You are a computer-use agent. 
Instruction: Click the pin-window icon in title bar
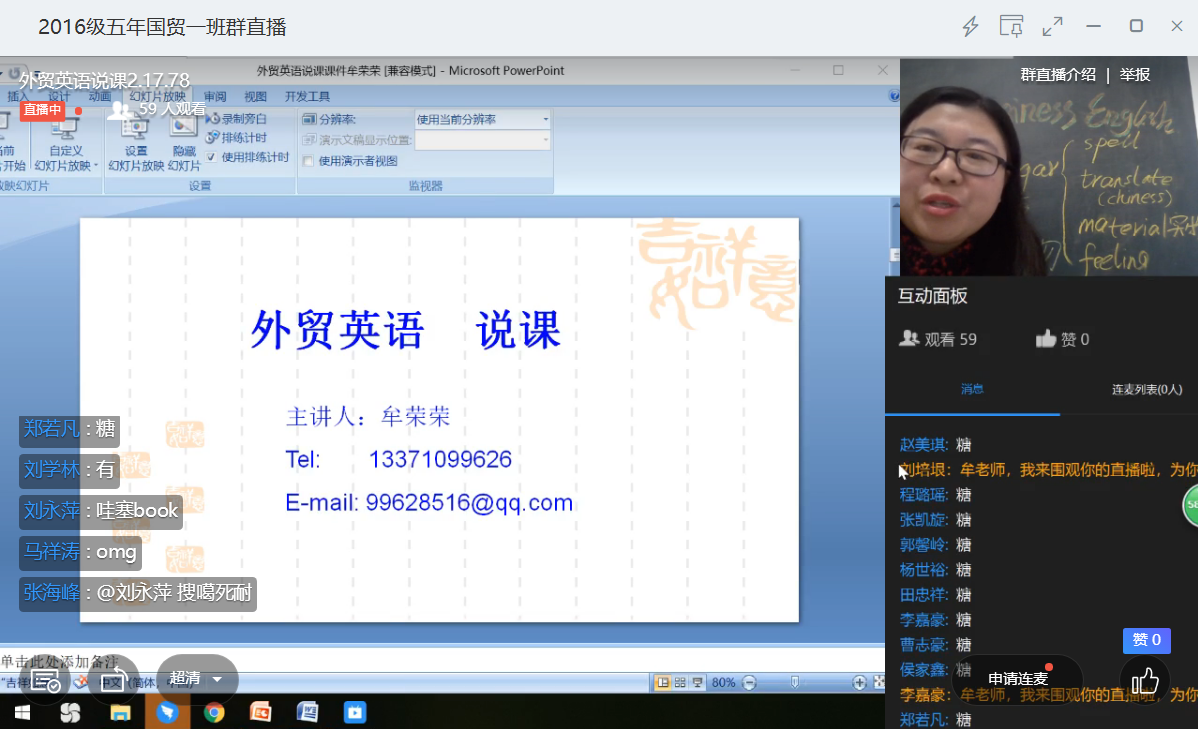(x=1012, y=27)
